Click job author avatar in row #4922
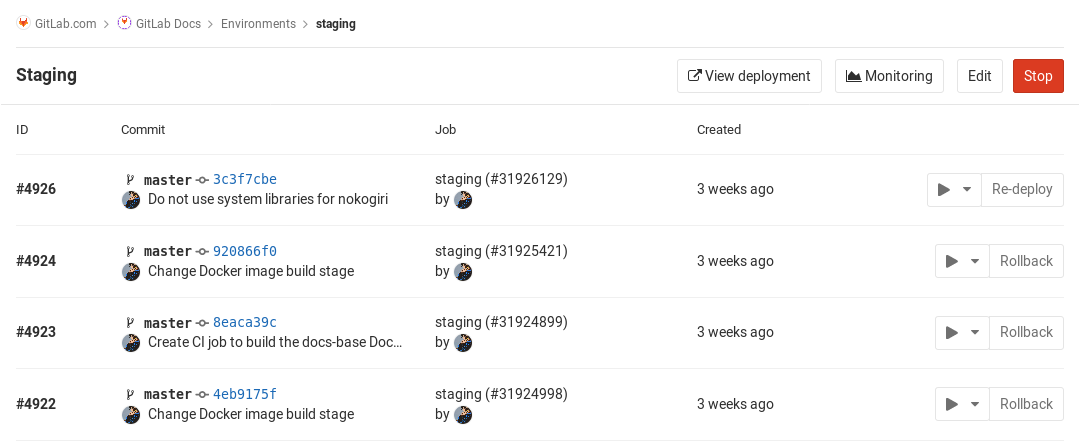Image resolution: width=1080 pixels, height=441 pixels. (463, 414)
